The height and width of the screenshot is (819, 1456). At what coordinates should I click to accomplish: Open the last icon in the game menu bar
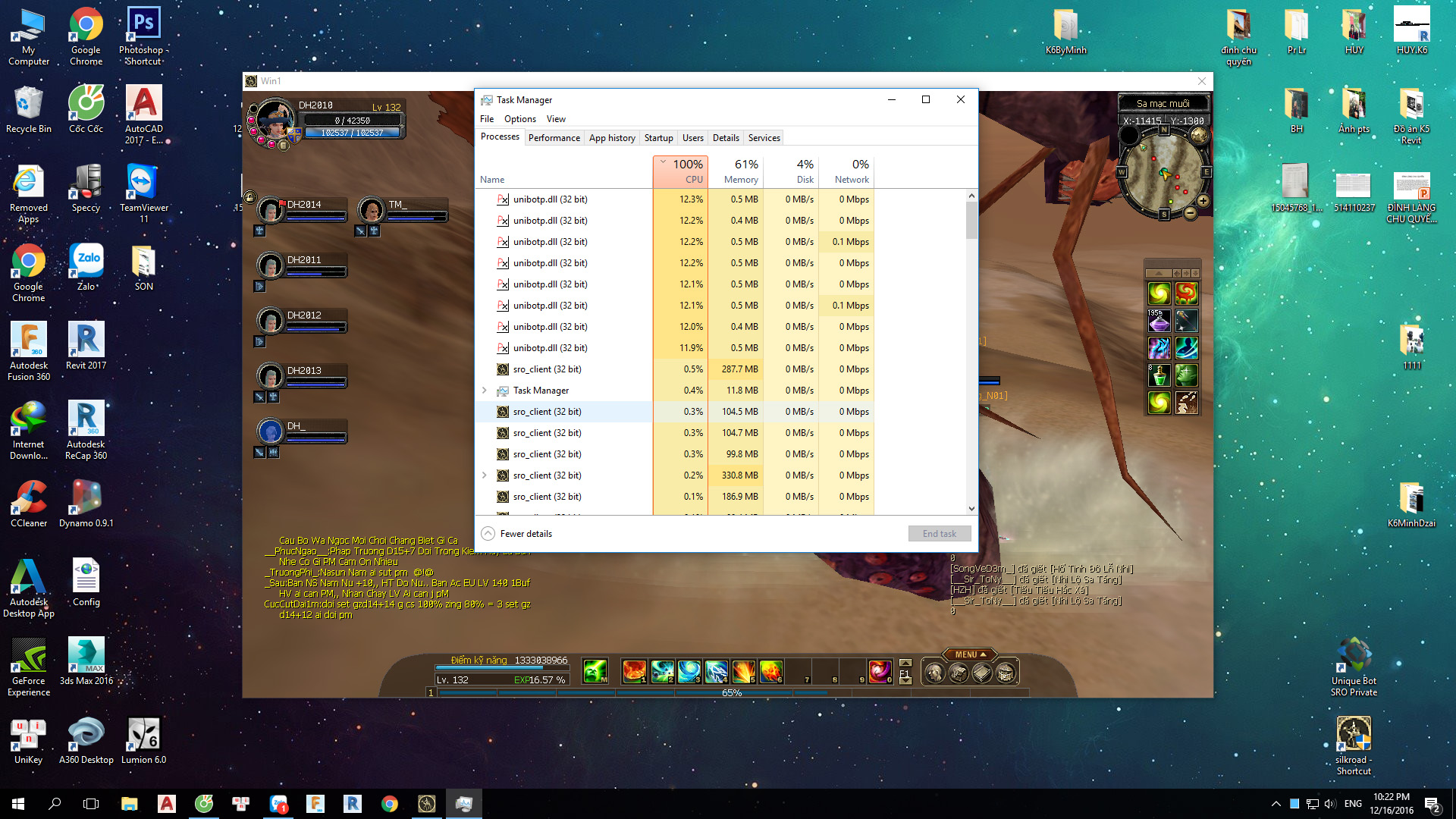1006,673
